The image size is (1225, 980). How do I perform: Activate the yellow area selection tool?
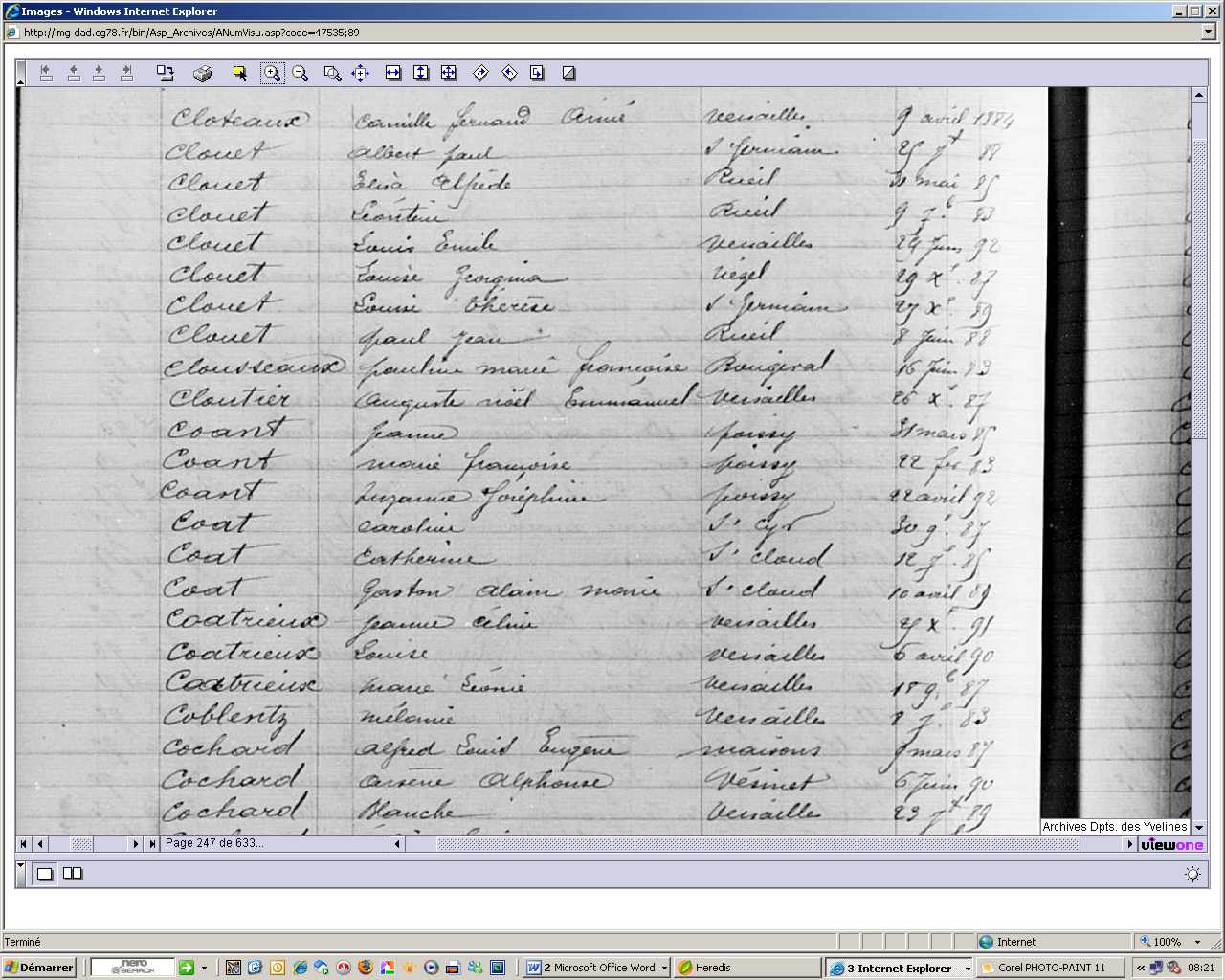click(239, 73)
